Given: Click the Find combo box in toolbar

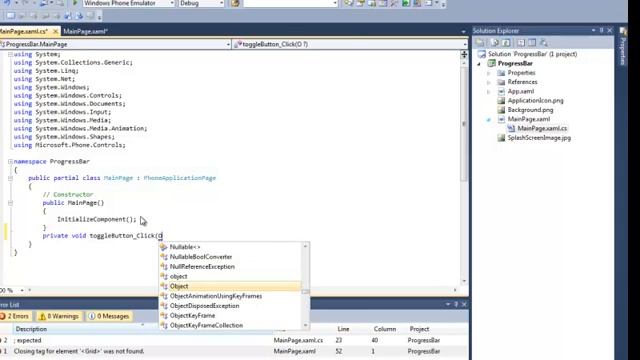Looking at the screenshot, I should point(290,3).
